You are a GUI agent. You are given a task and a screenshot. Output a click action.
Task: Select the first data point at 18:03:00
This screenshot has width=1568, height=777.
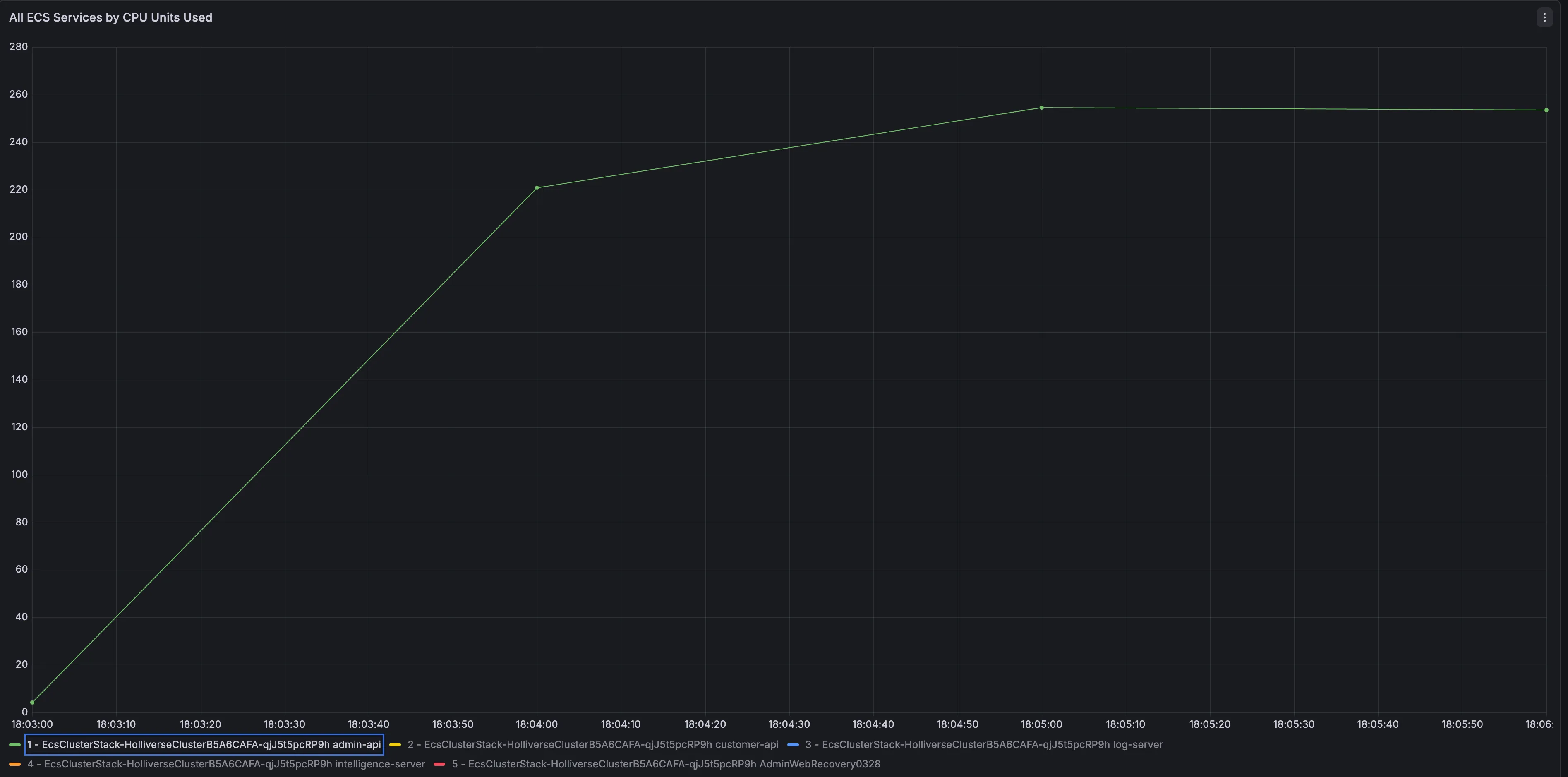[32, 703]
